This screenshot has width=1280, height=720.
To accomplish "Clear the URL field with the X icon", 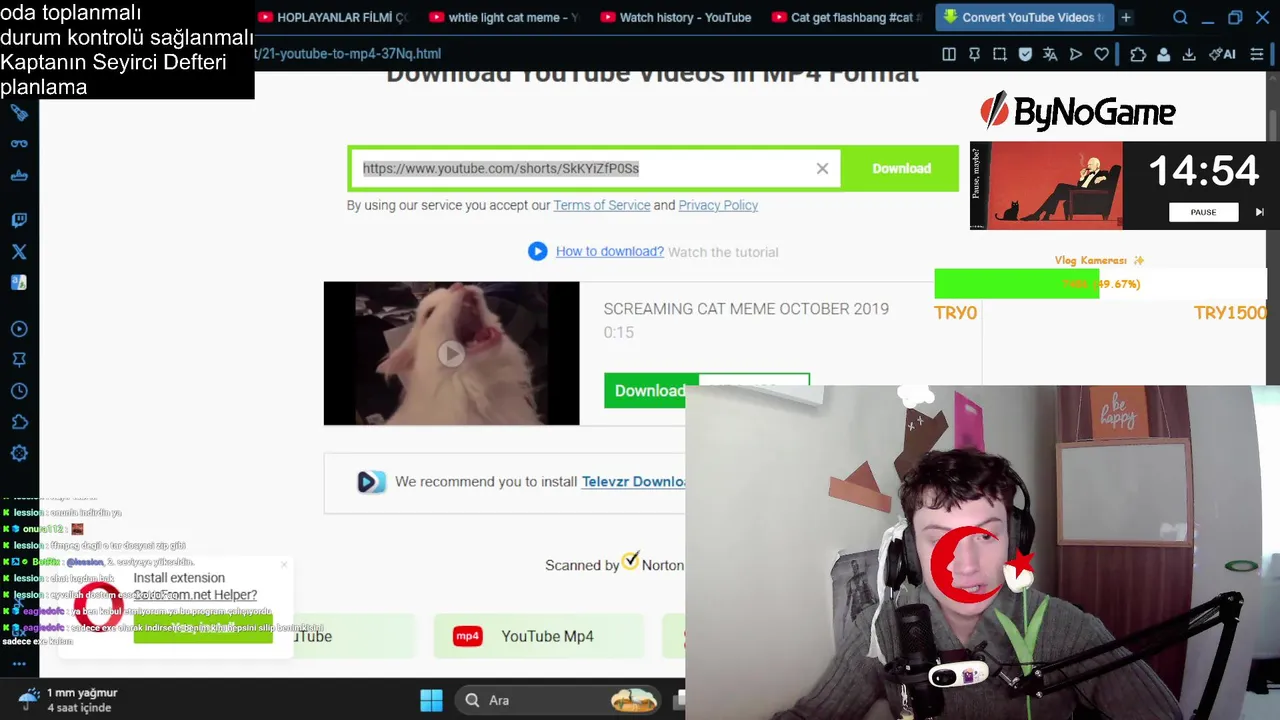I will pyautogui.click(x=822, y=168).
